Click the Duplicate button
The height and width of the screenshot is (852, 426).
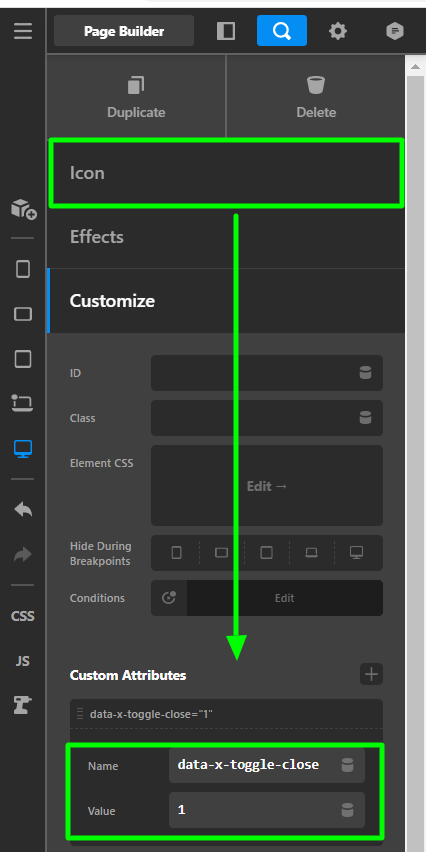pos(136,97)
